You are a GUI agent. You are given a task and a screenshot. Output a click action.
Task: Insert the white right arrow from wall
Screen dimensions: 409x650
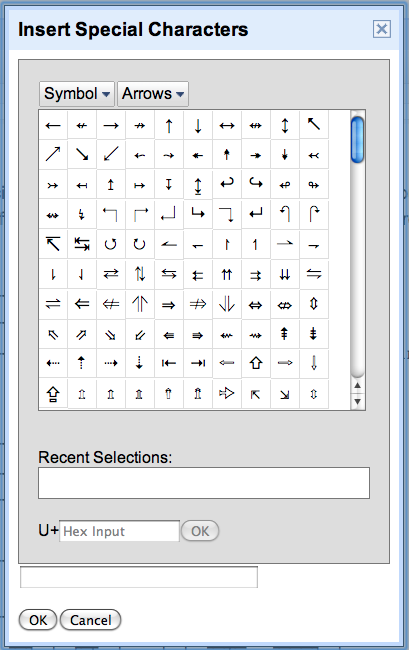tap(227, 393)
